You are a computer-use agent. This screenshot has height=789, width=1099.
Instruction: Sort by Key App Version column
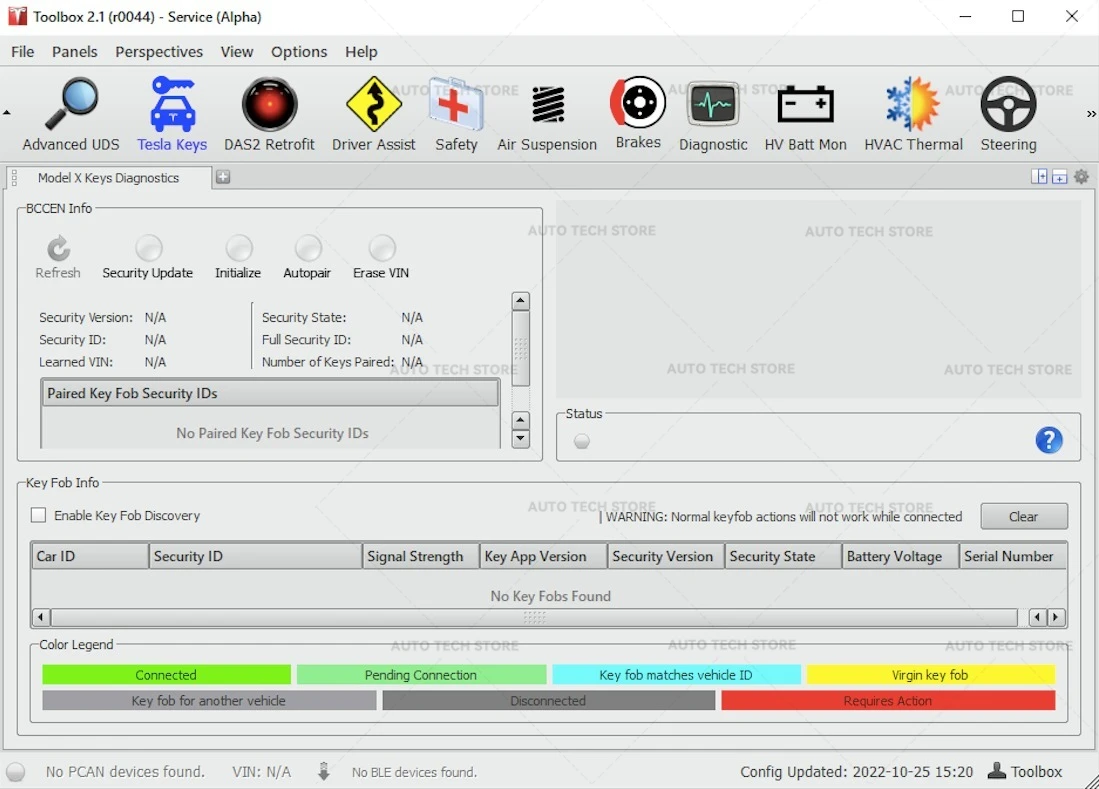click(543, 556)
